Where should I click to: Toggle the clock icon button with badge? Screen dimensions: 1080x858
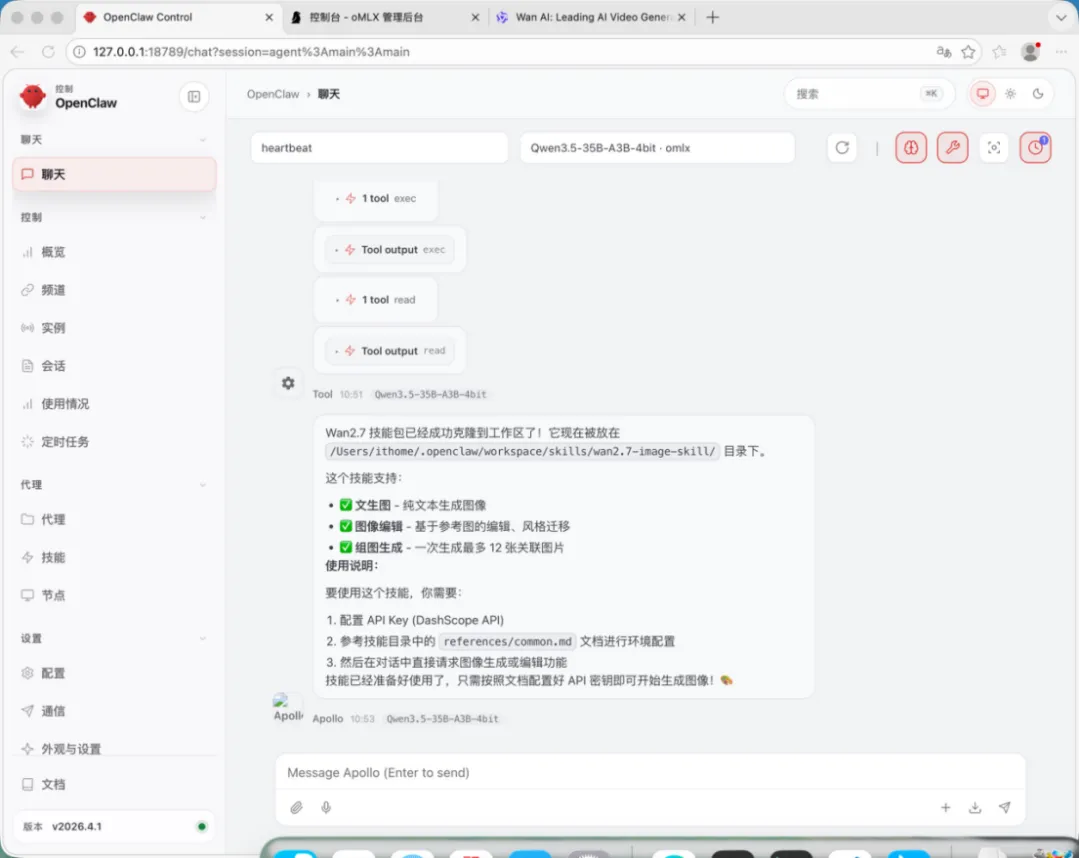click(1035, 147)
